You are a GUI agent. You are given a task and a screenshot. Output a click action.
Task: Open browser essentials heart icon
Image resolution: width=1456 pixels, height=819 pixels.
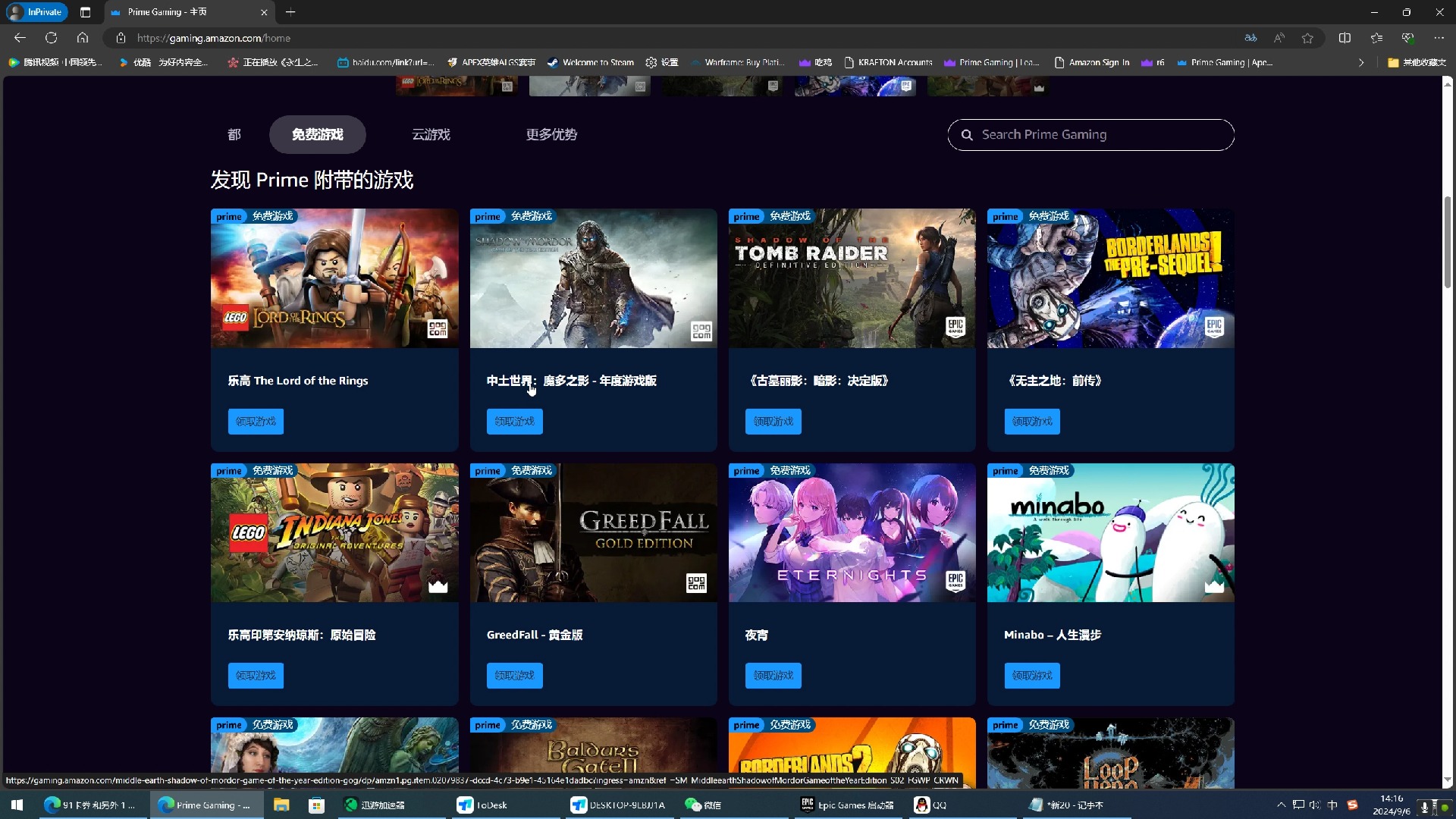coord(1408,38)
